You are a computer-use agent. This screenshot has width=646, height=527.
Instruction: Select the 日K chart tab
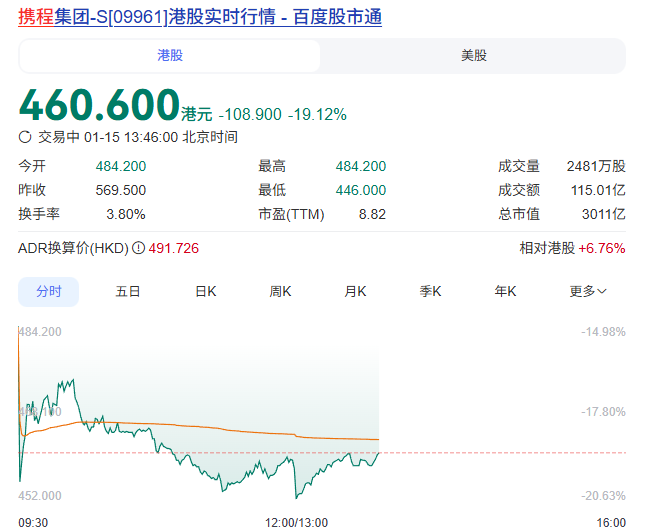tap(206, 292)
